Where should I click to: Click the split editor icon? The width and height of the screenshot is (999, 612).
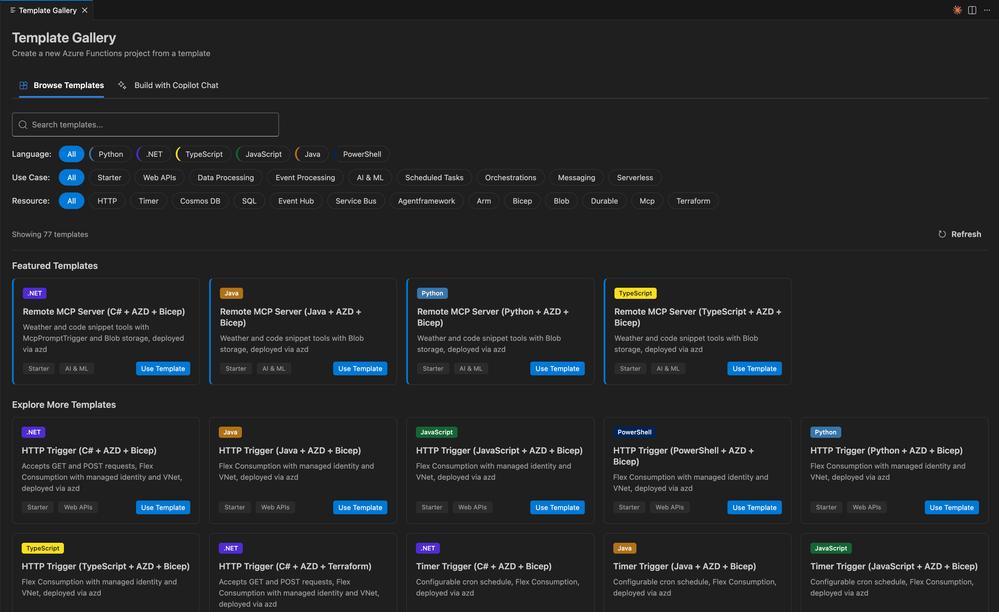coord(972,10)
